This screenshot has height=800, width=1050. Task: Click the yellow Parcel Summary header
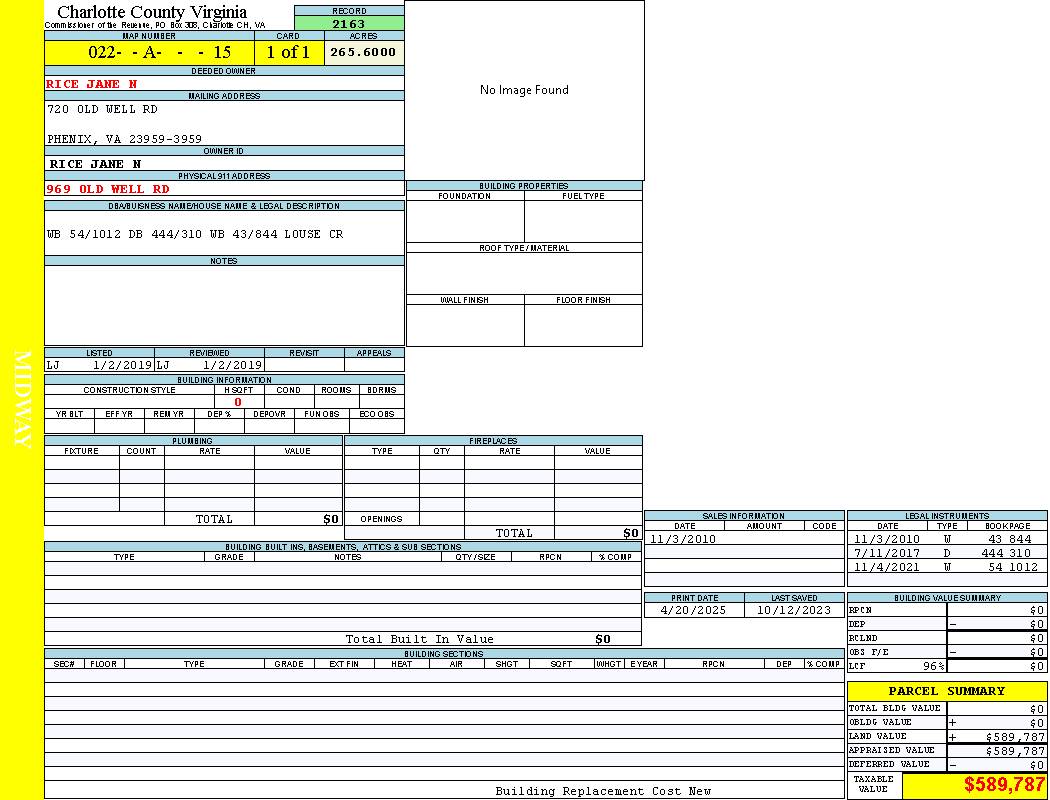point(946,691)
